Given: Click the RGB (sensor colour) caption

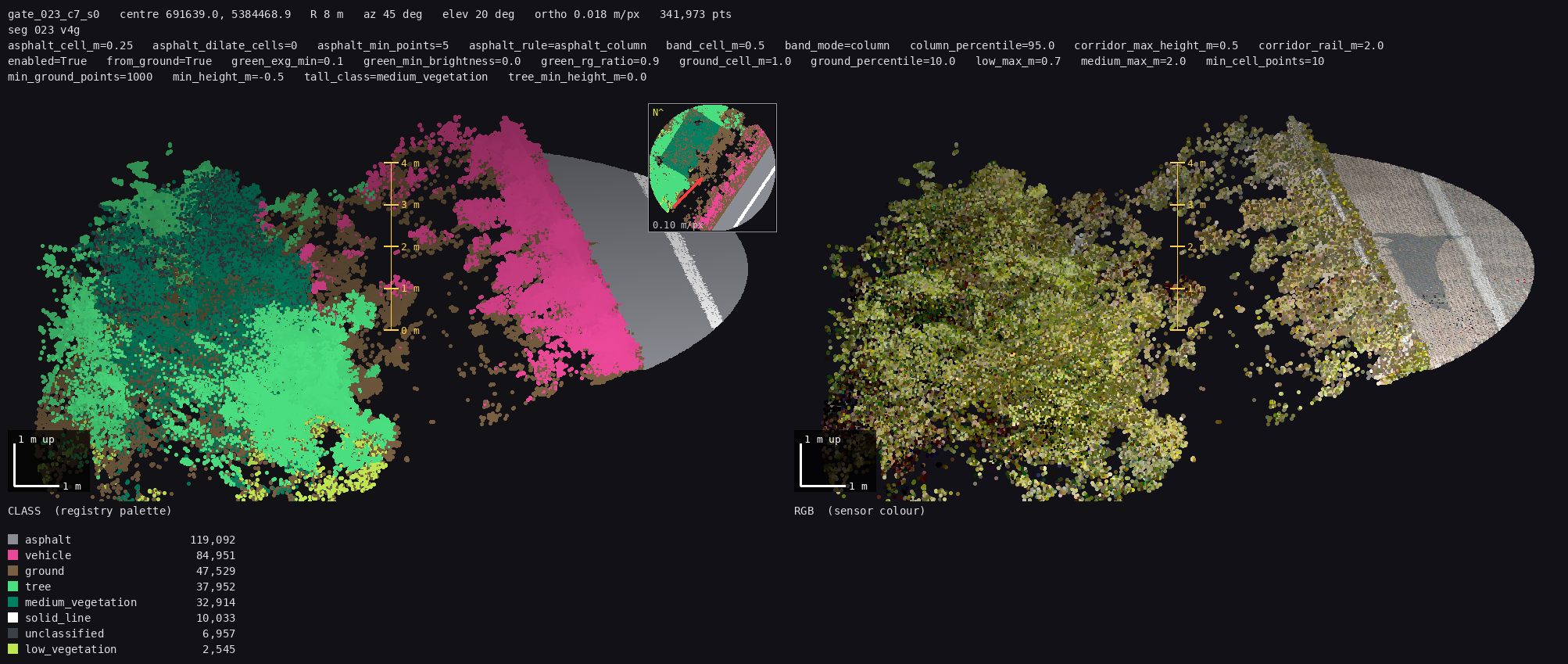Looking at the screenshot, I should (x=860, y=511).
